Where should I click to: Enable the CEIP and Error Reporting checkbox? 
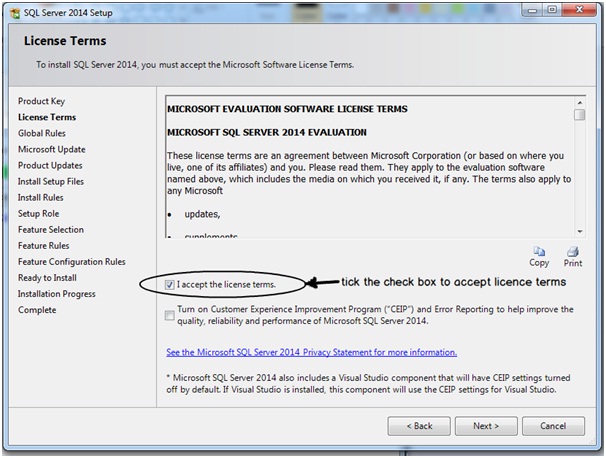tap(172, 316)
